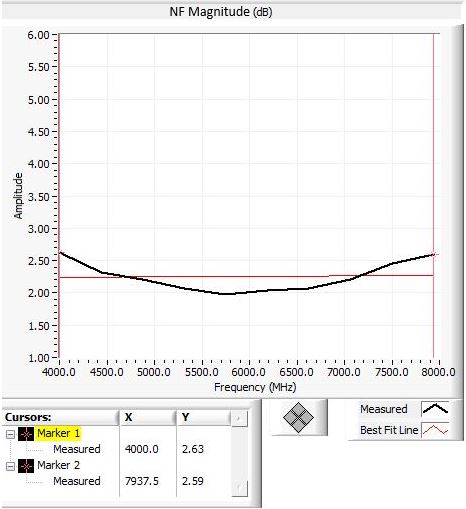Collapse the Marker 2 tree node
466x509 pixels.
pos(11,466)
